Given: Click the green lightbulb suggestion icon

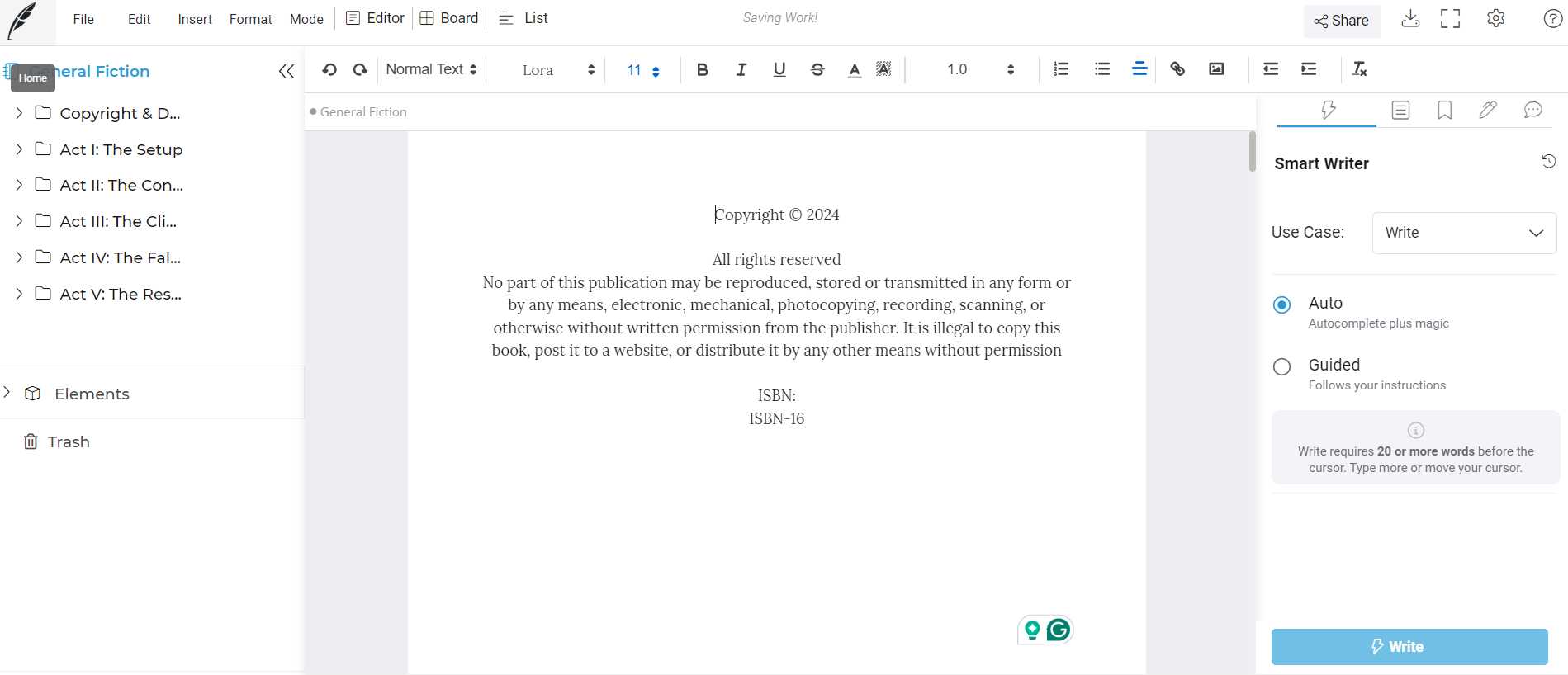Looking at the screenshot, I should coord(1032,630).
